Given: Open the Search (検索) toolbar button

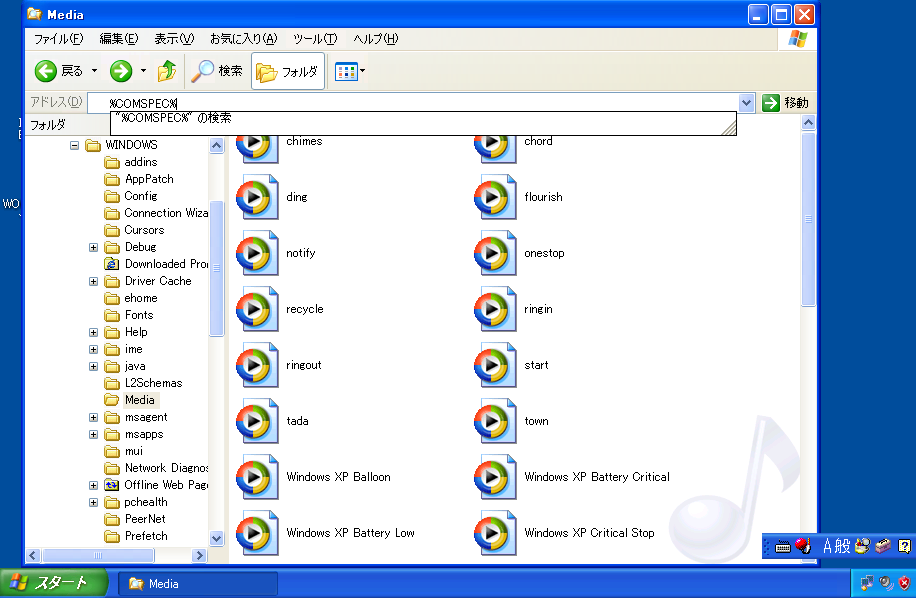Looking at the screenshot, I should tap(217, 71).
